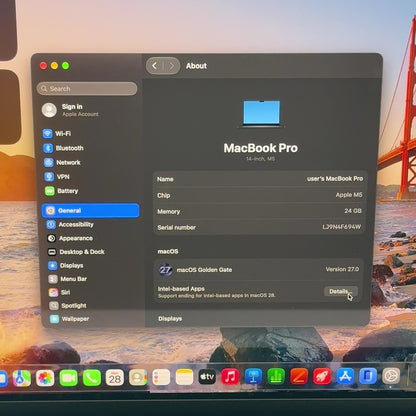Select Bluetooth in the sidebar

pos(63,148)
